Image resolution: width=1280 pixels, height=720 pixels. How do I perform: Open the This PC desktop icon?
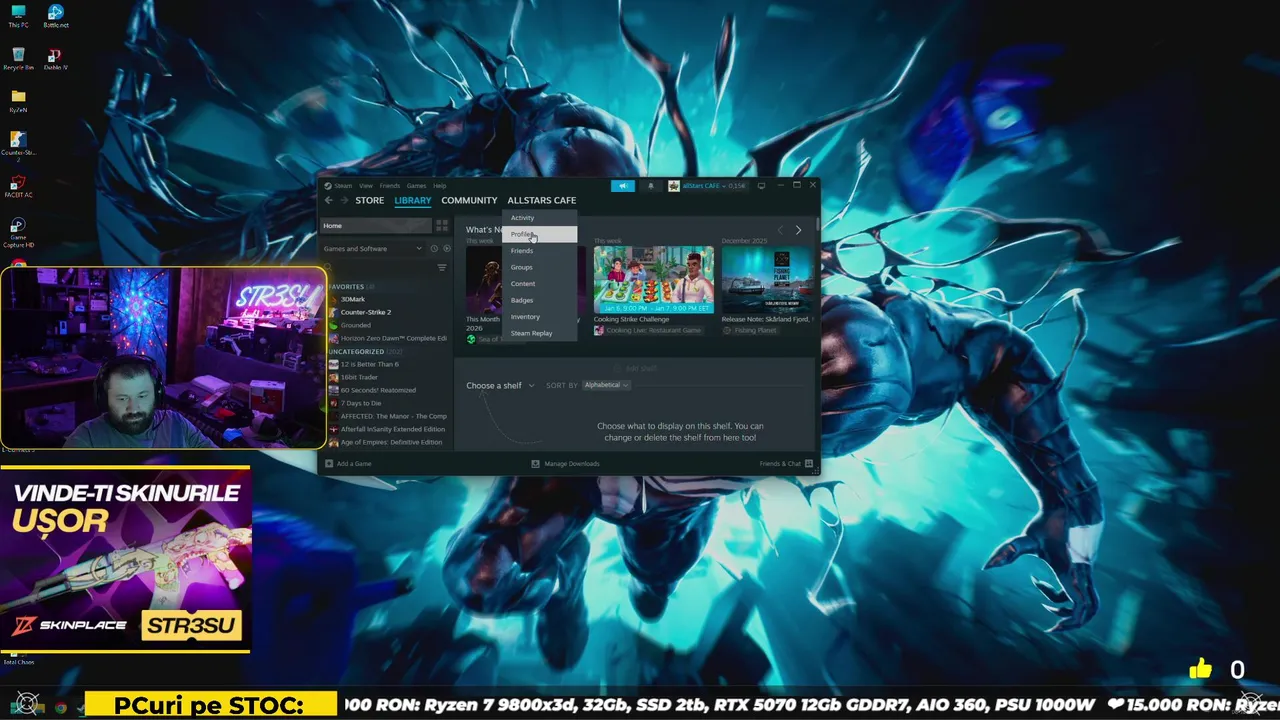(18, 17)
